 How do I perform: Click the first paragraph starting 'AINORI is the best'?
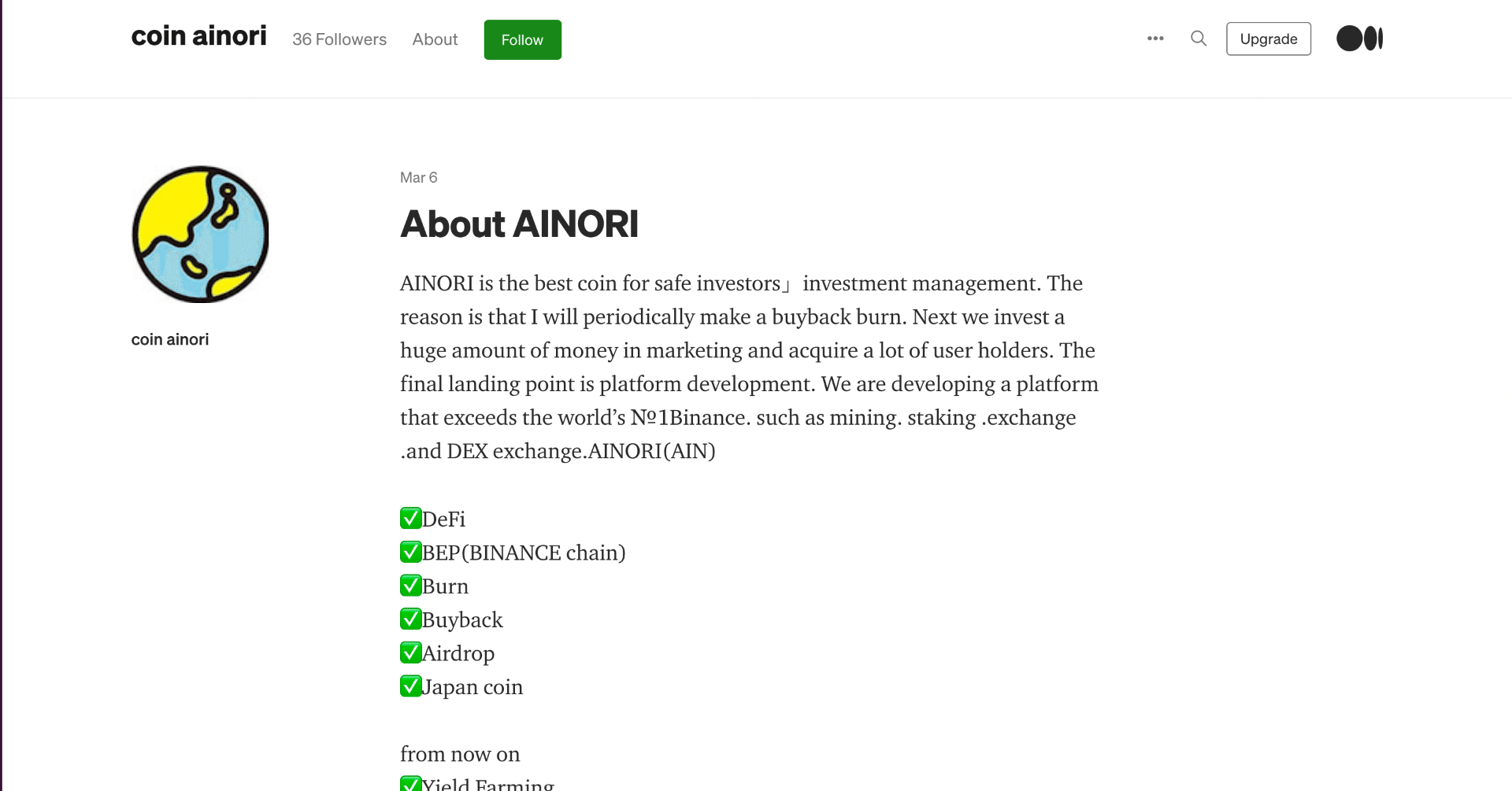coord(749,367)
